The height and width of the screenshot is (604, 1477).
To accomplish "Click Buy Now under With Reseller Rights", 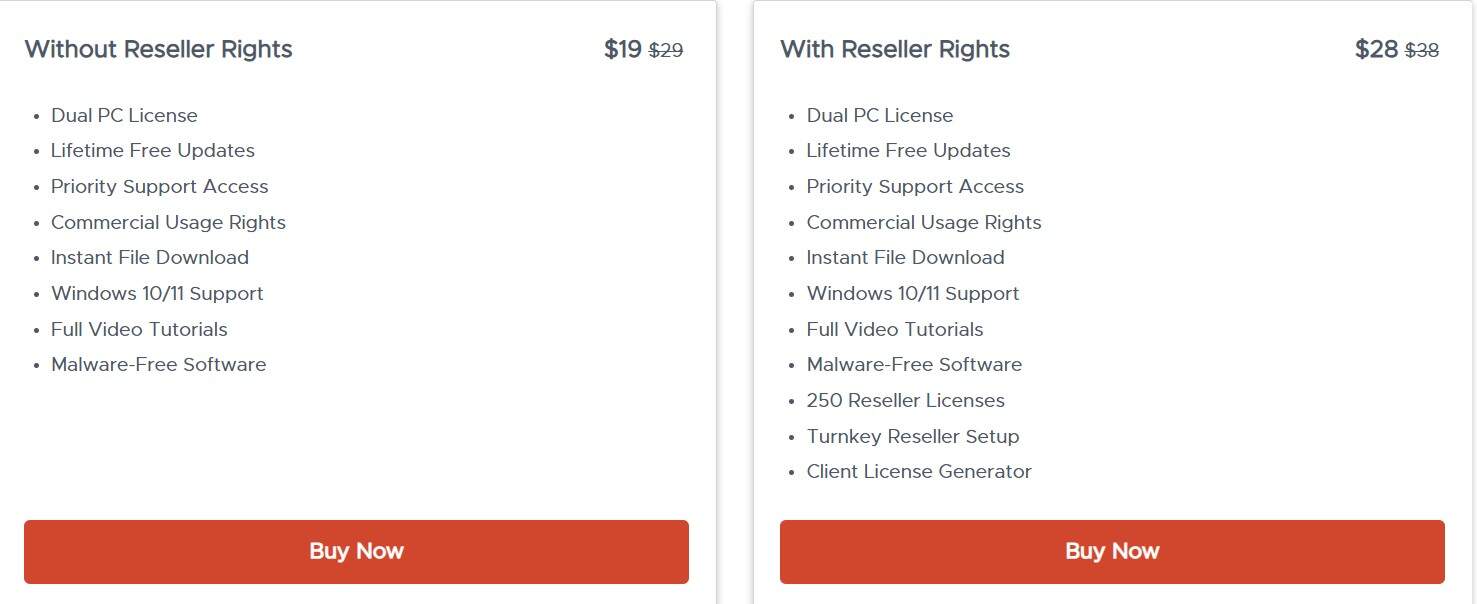I will 1111,551.
